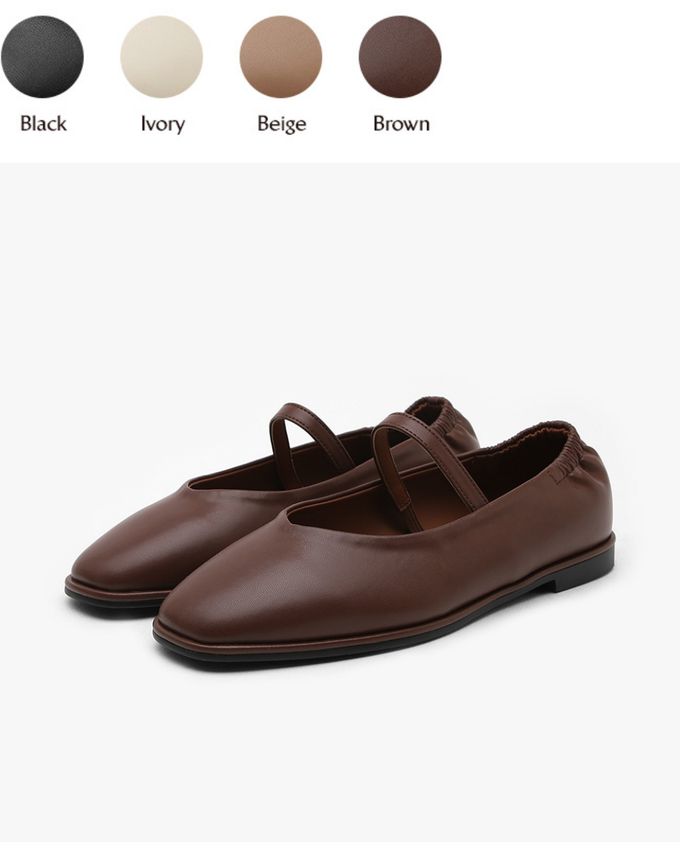
Task: Click the Black color label
Action: 43,124
